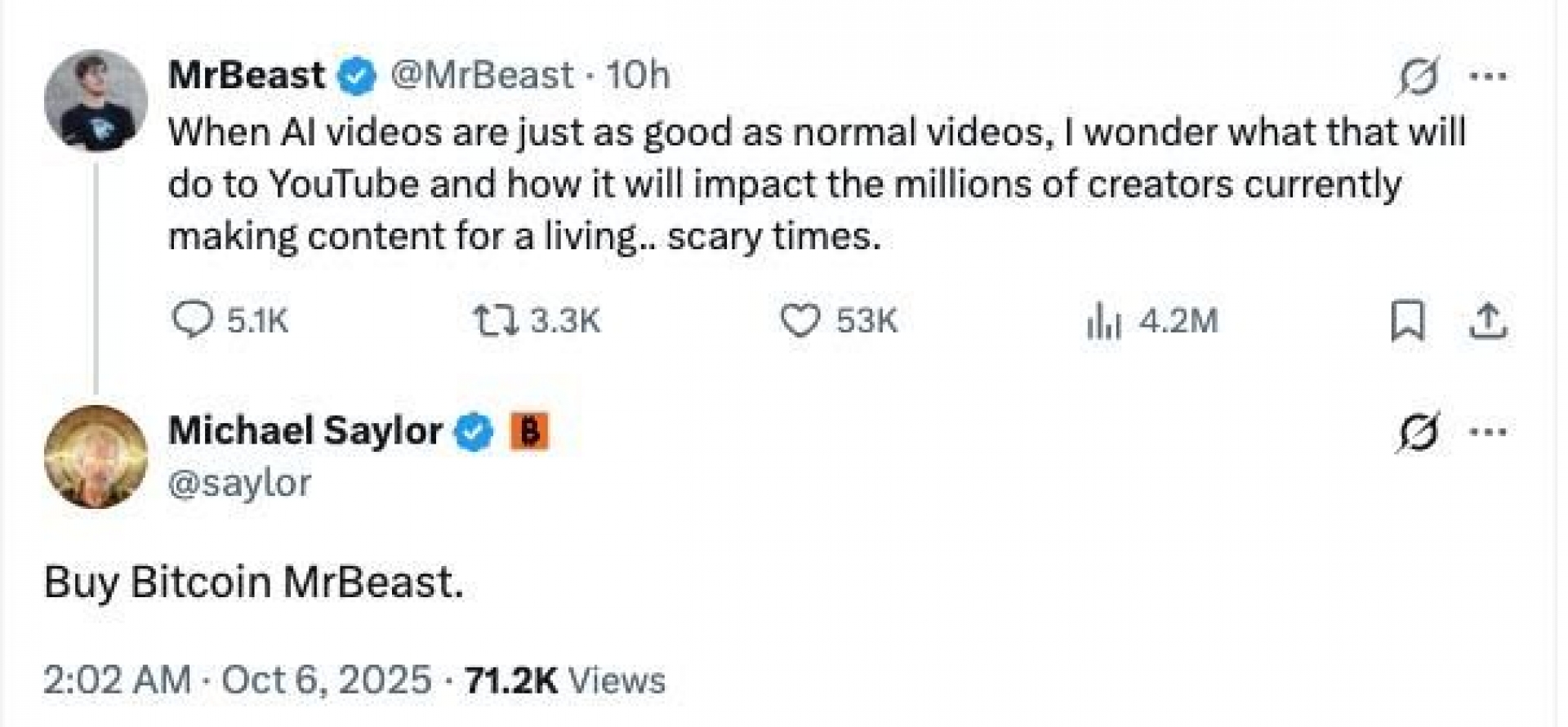Click the Grok icon on Saylor's reply
The image size is (1568, 727).
point(1418,432)
